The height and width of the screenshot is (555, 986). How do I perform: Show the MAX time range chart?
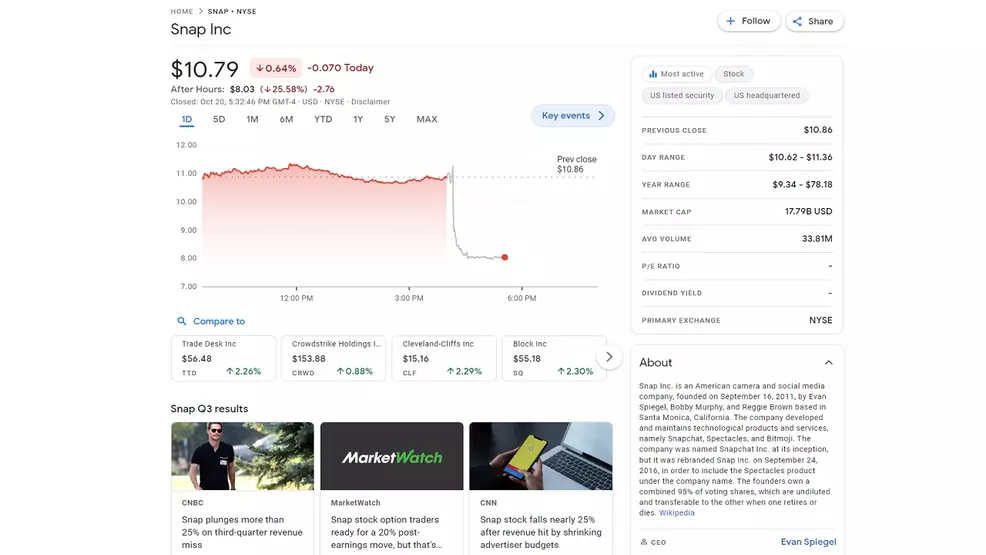coord(426,120)
